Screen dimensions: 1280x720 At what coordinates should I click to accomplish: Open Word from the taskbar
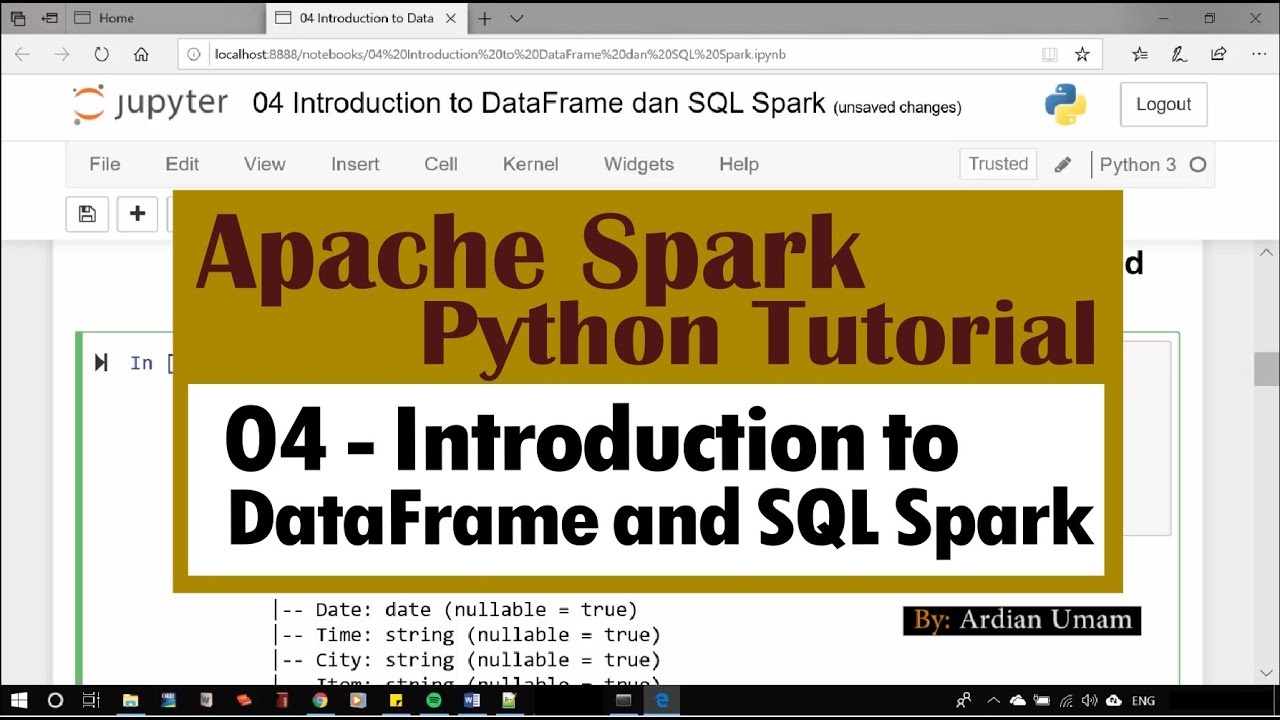pyautogui.click(x=471, y=701)
